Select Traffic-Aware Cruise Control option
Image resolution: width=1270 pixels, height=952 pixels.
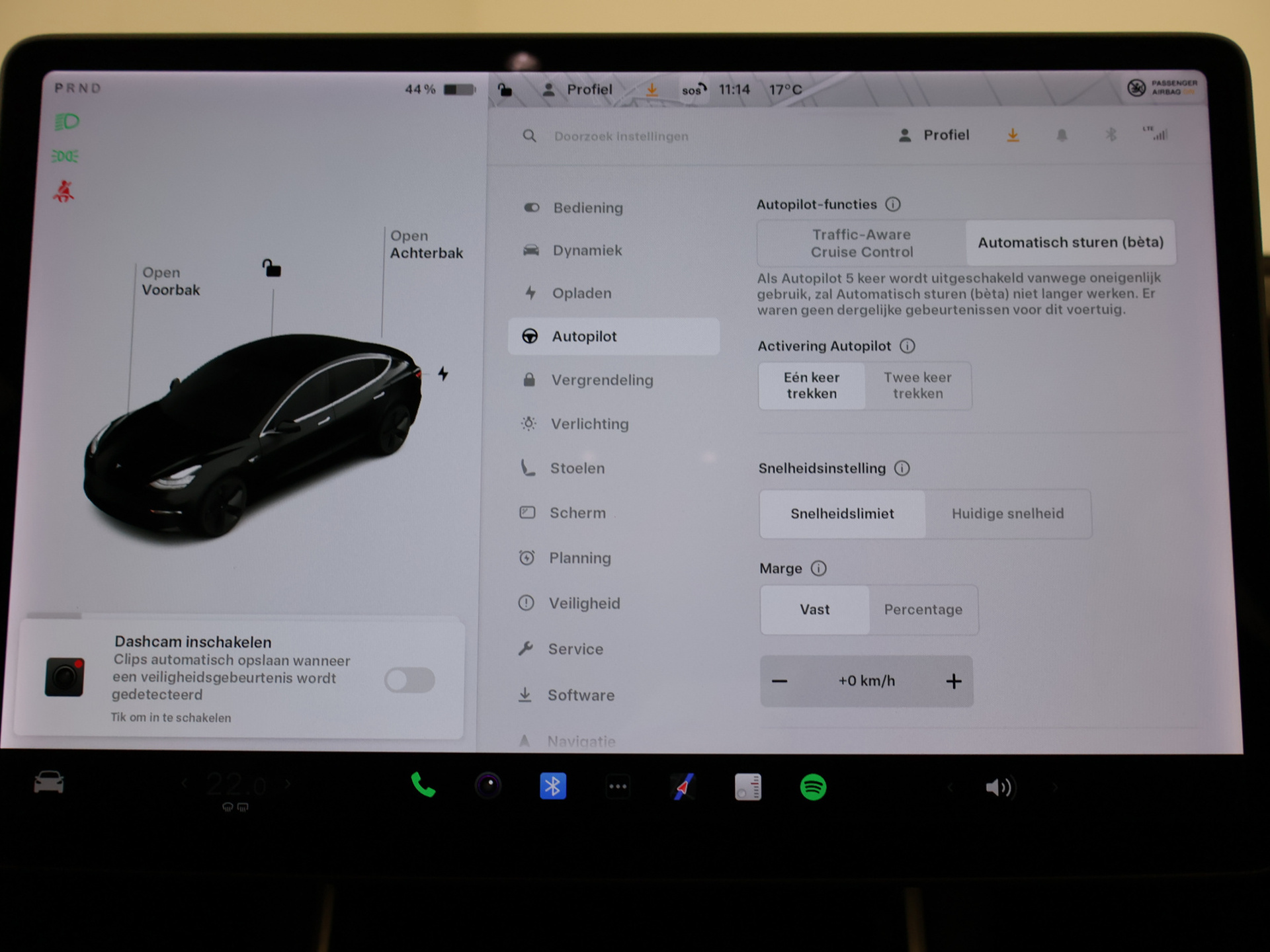click(861, 243)
